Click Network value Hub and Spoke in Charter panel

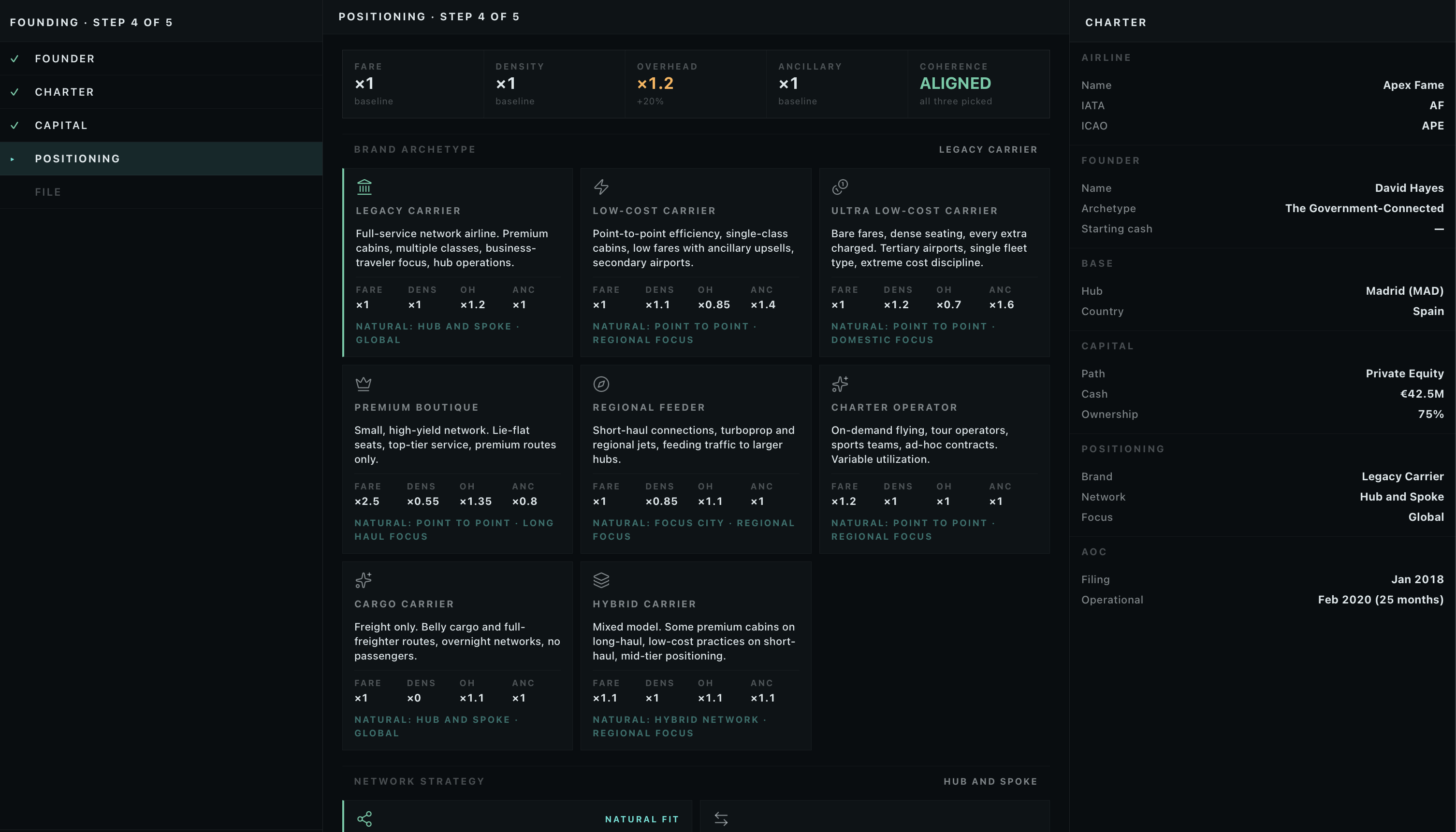1402,497
